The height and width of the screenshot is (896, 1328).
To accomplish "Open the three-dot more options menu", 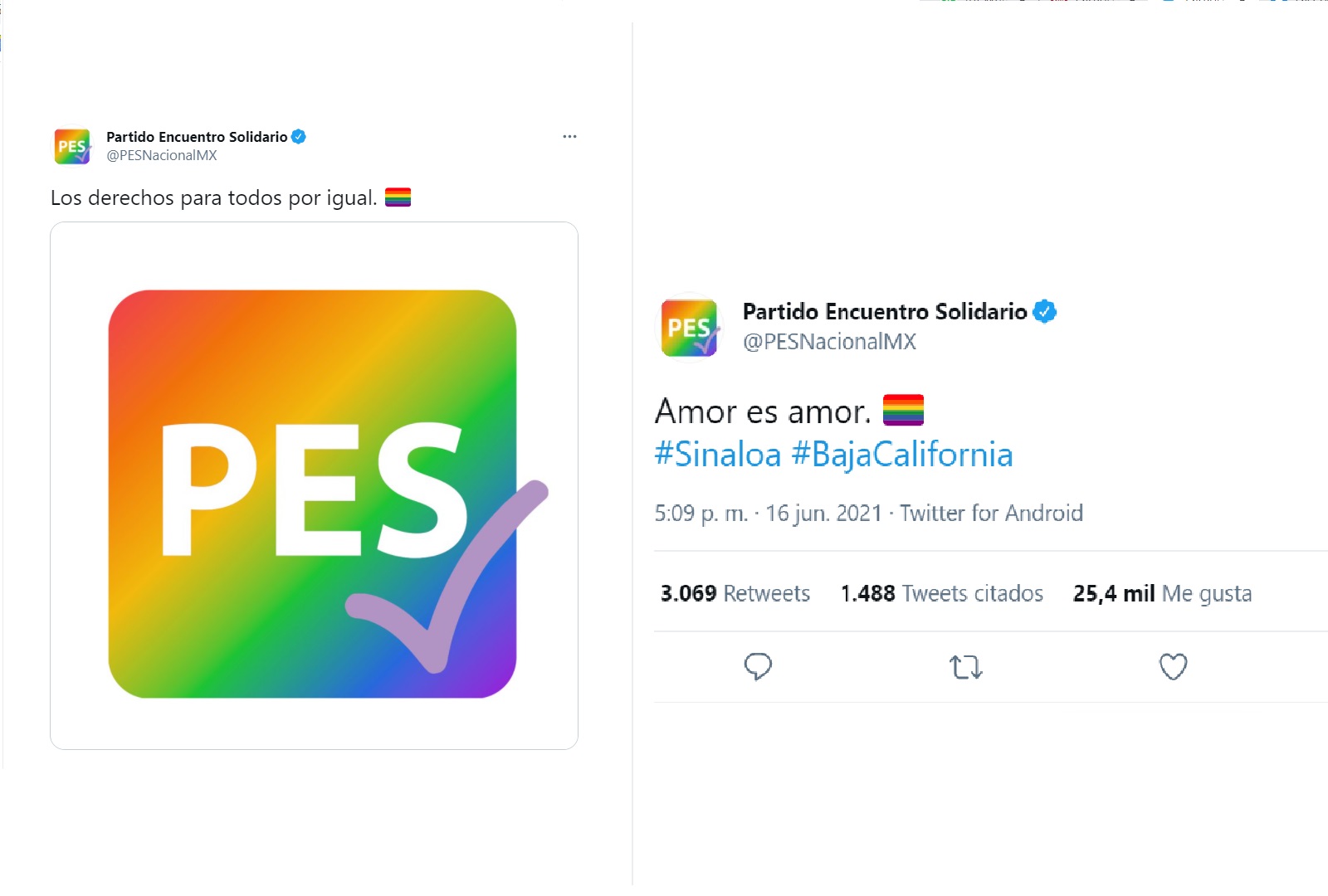I will tap(569, 137).
